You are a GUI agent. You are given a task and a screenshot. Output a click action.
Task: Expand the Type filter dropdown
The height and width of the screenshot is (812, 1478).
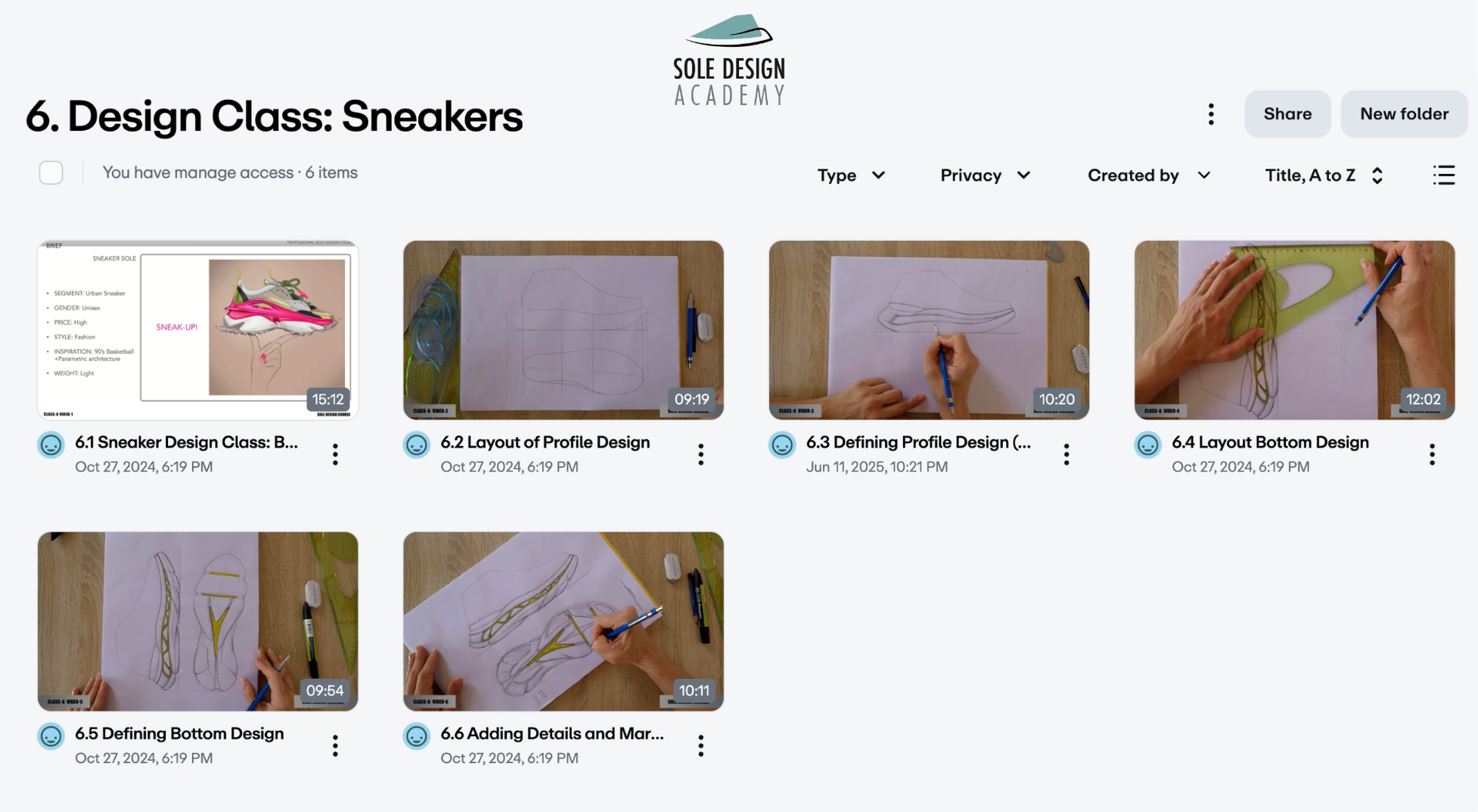coord(851,175)
